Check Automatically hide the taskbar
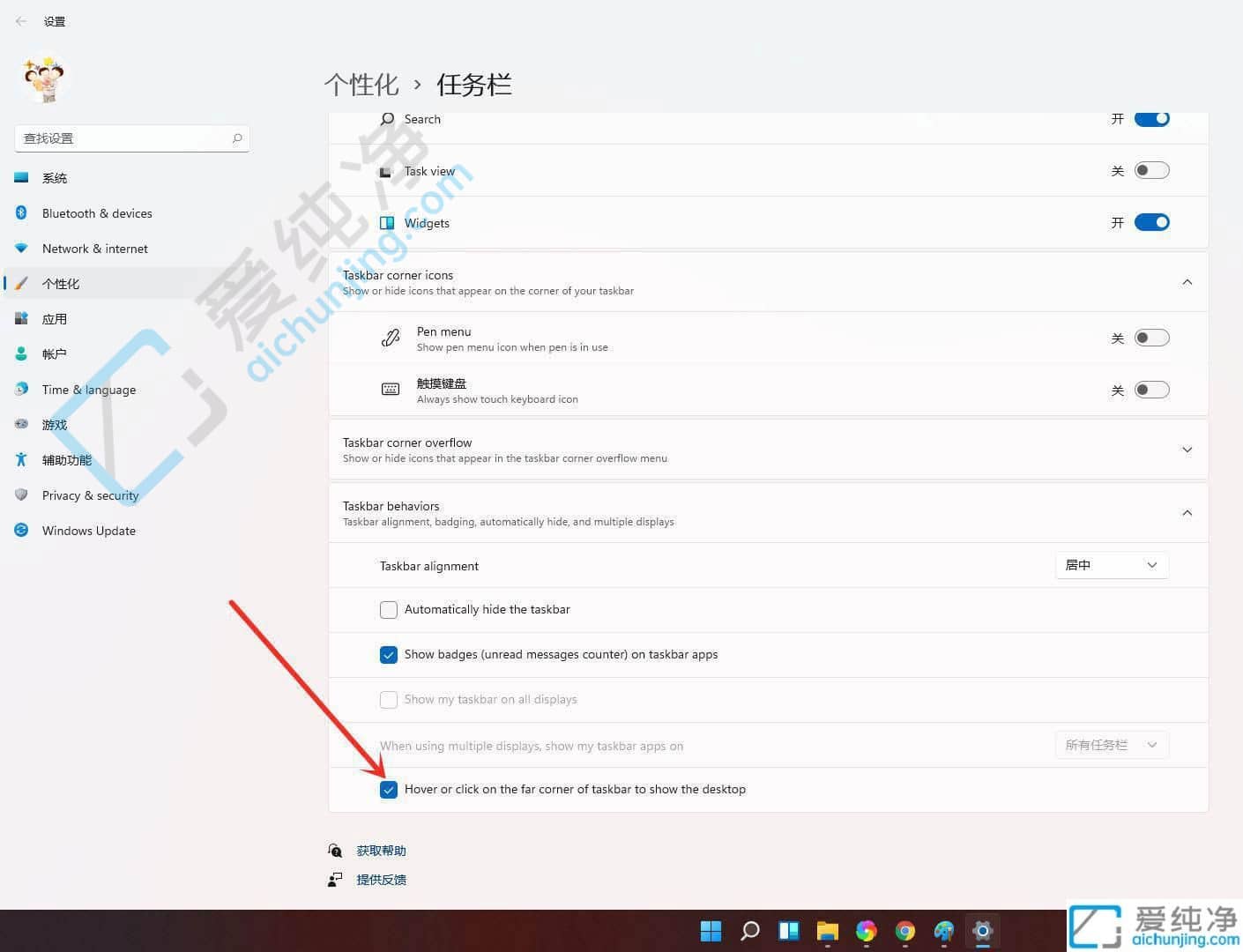This screenshot has height=952, width=1243. point(389,609)
